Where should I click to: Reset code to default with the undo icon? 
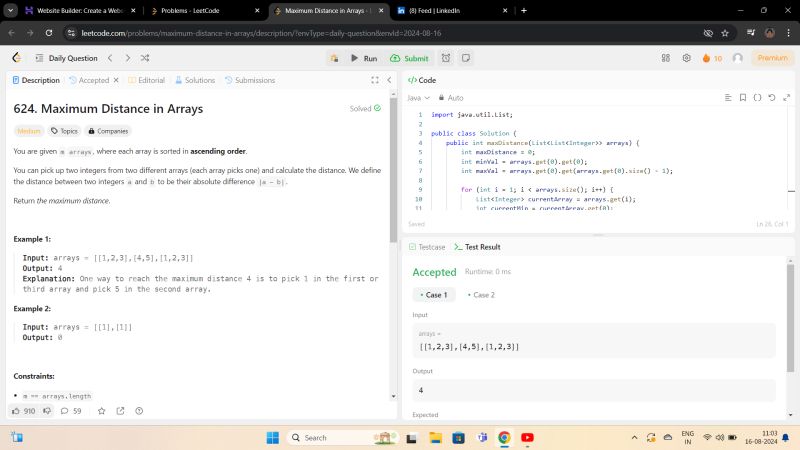click(x=771, y=98)
